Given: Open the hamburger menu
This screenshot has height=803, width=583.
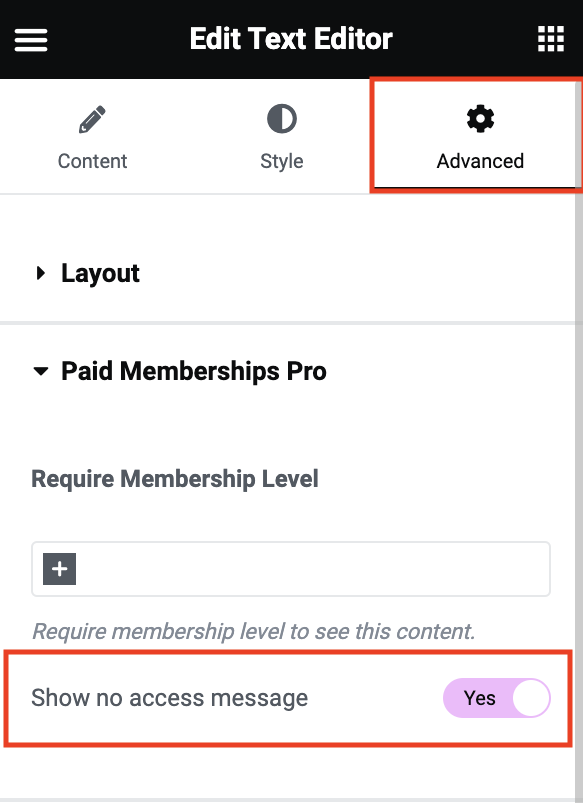Looking at the screenshot, I should click(31, 40).
